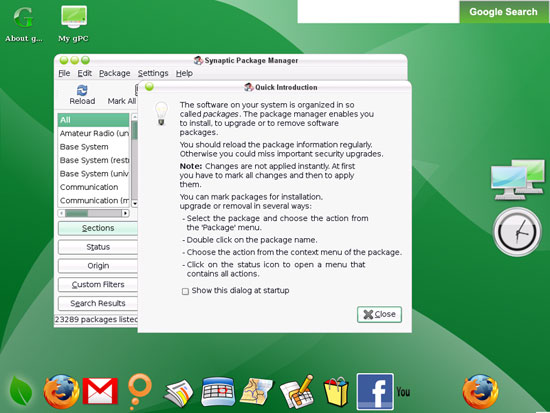Launch Gmail from the dock

tap(100, 391)
